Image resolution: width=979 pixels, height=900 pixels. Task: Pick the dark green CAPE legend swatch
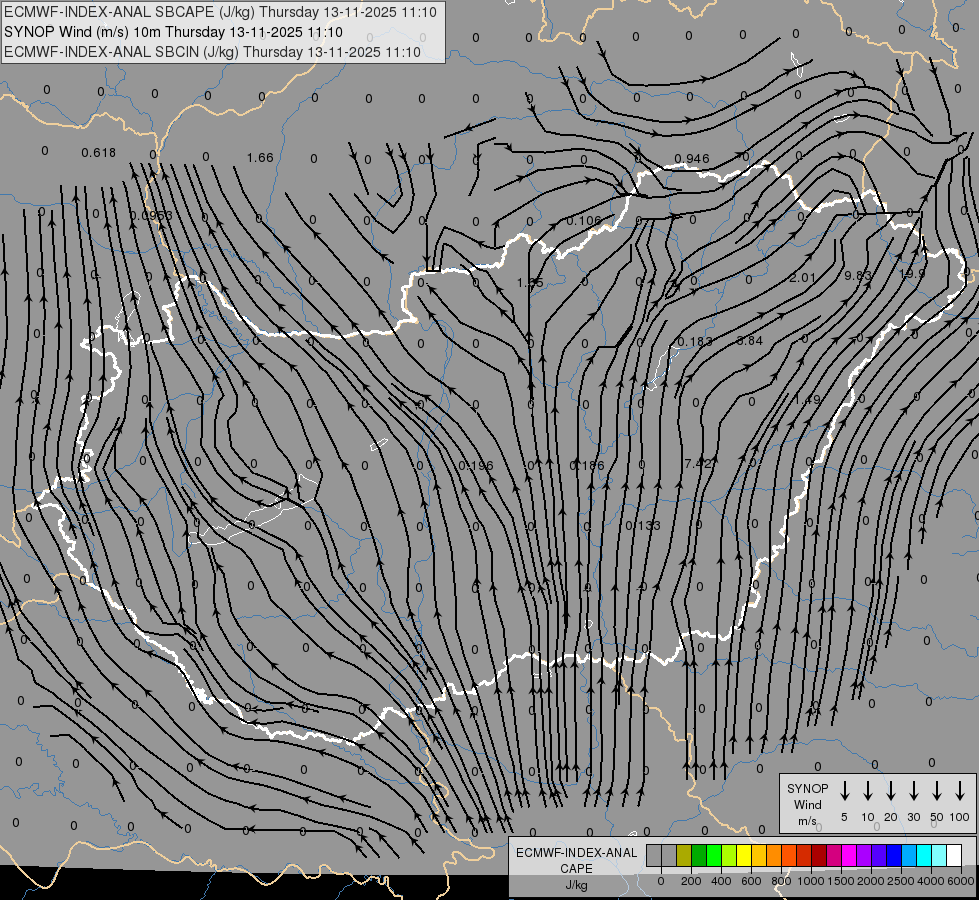[699, 855]
